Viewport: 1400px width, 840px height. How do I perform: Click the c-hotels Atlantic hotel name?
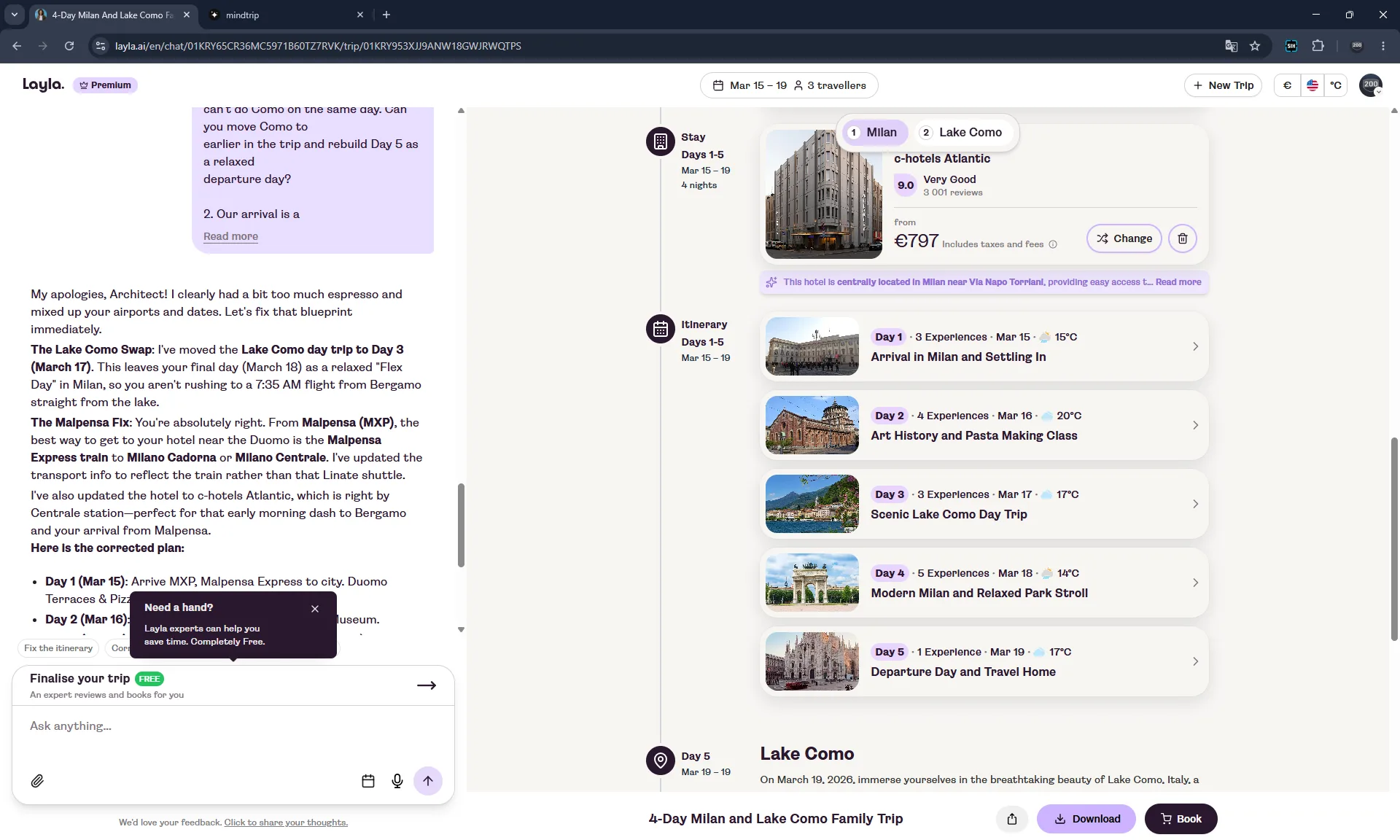pos(942,159)
